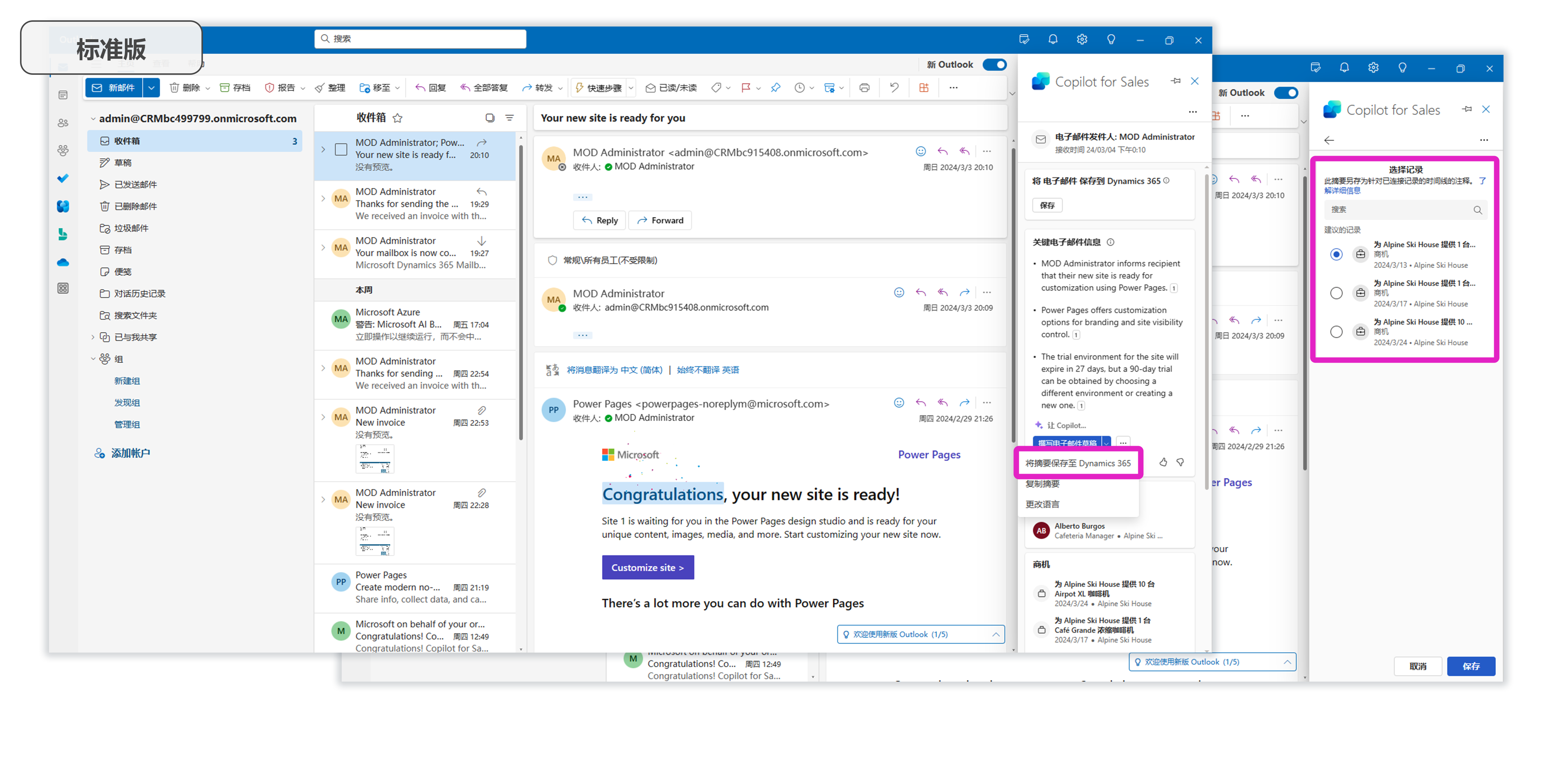Viewport: 1554px width, 784px height.
Task: Choose 复制摘要 in Copilot menu
Action: pyautogui.click(x=1042, y=484)
